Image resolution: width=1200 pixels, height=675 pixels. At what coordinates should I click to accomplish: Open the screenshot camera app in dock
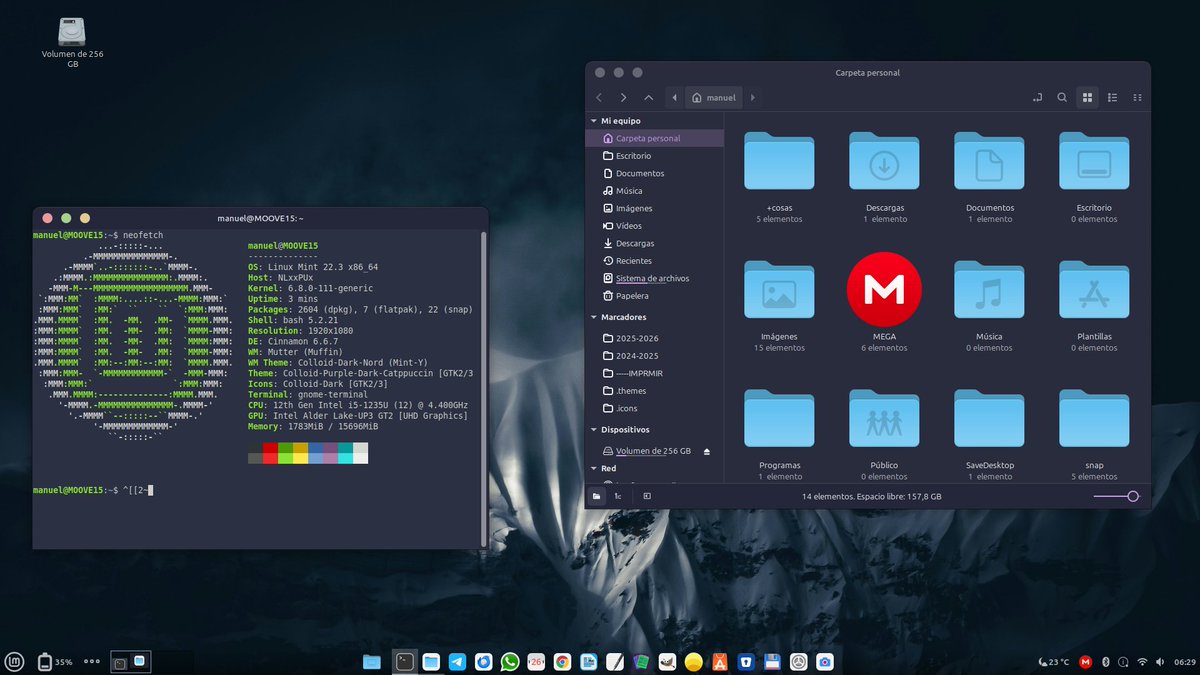824,661
